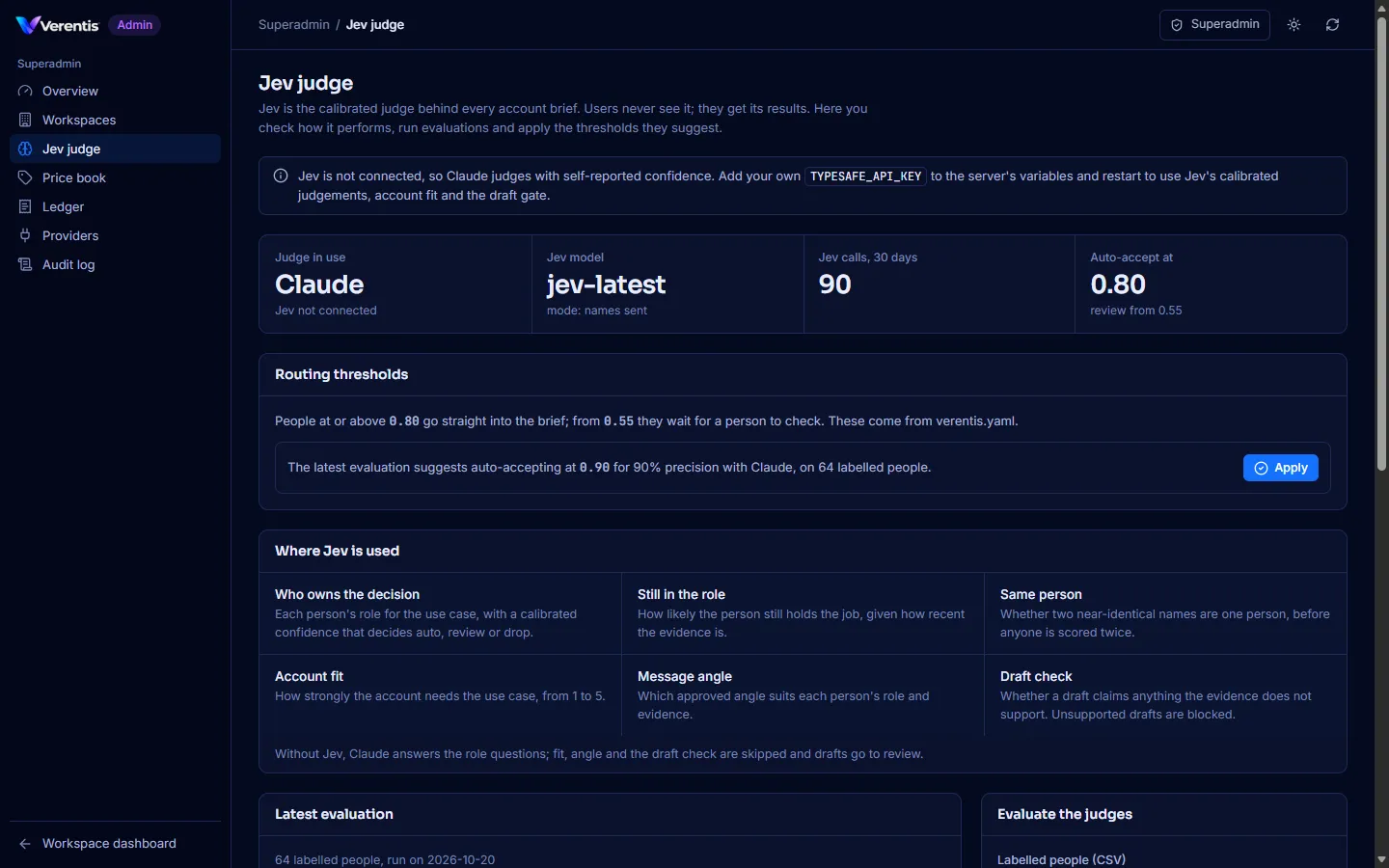Select Price book in the sidebar
1389x868 pixels.
coord(115,177)
